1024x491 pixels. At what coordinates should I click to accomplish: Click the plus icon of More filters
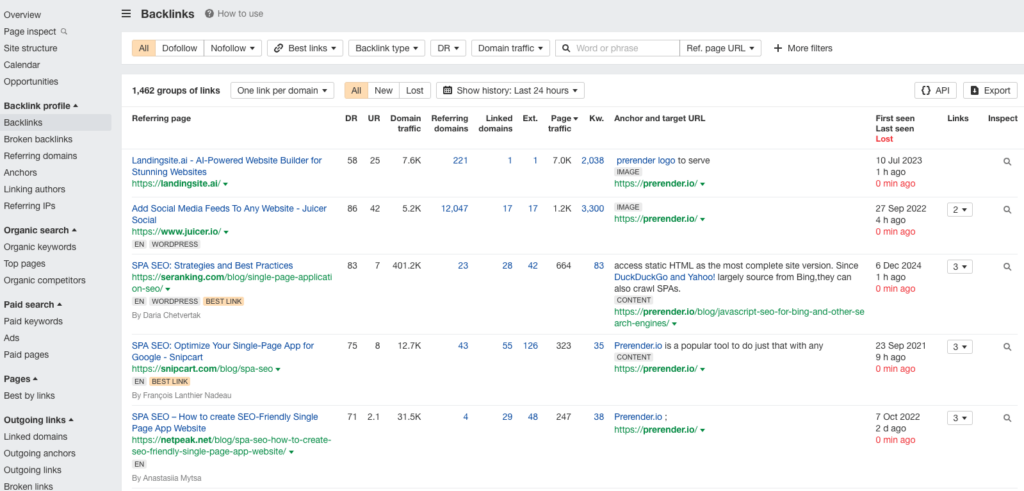(x=778, y=48)
